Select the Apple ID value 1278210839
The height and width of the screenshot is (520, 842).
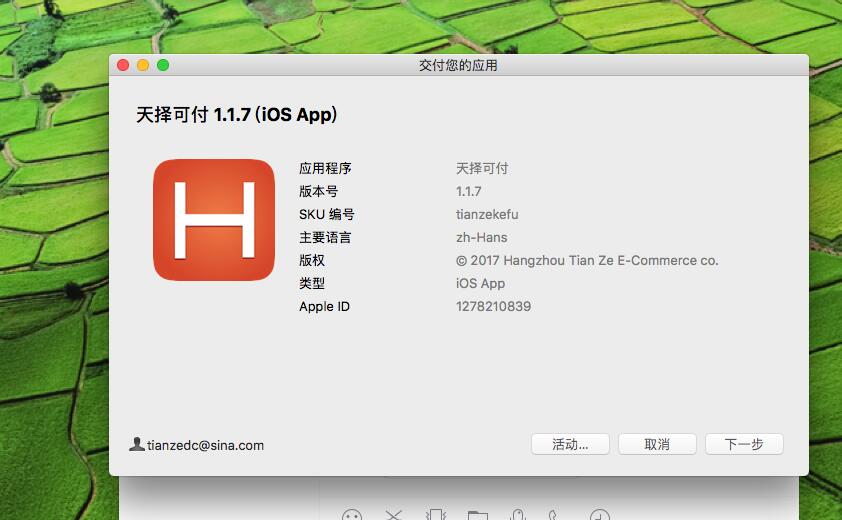coord(493,306)
